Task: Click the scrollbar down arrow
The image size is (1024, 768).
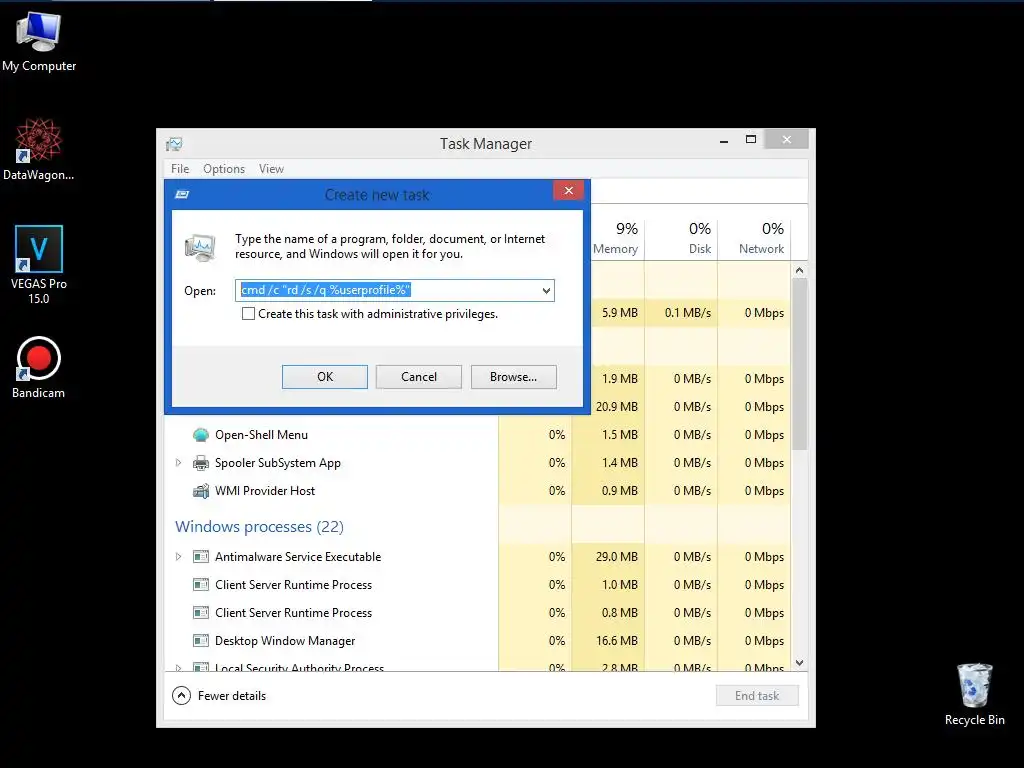Action: [x=799, y=663]
